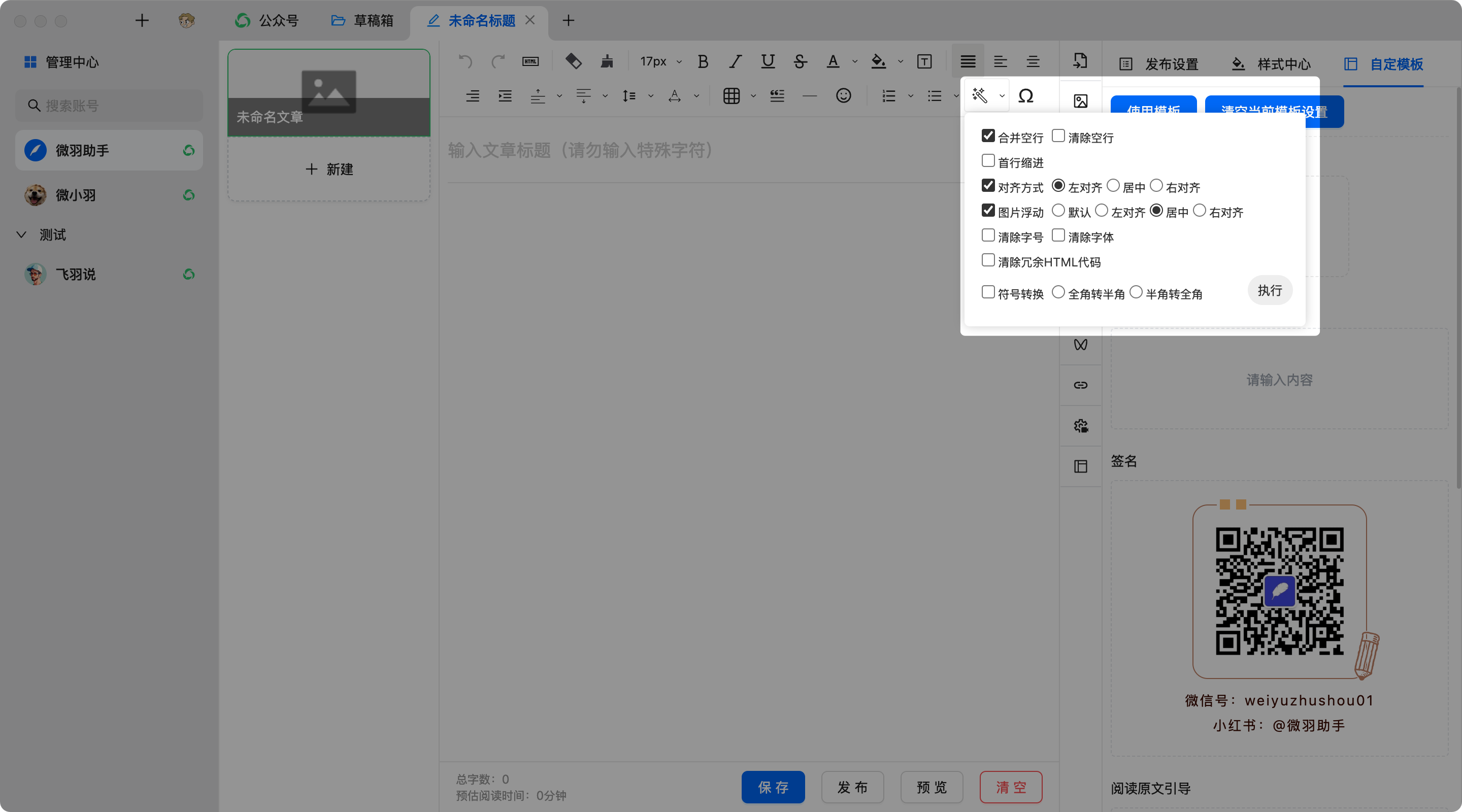Undo the last edit
The width and height of the screenshot is (1462, 812).
[x=466, y=61]
